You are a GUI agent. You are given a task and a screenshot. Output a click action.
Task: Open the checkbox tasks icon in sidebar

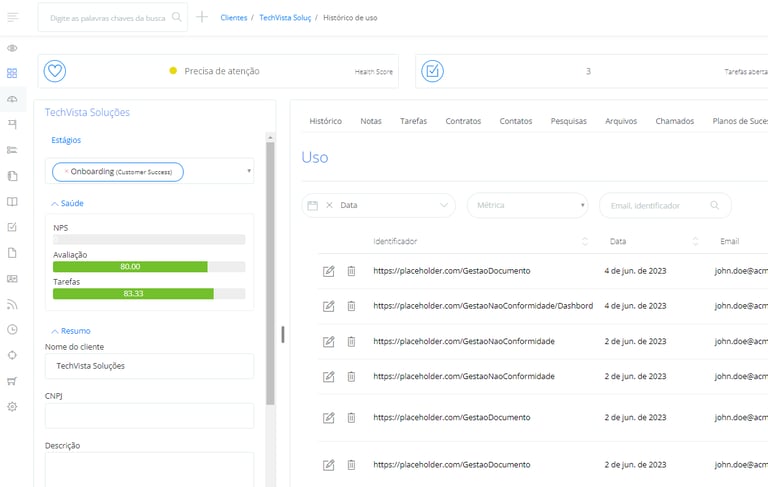click(12, 227)
